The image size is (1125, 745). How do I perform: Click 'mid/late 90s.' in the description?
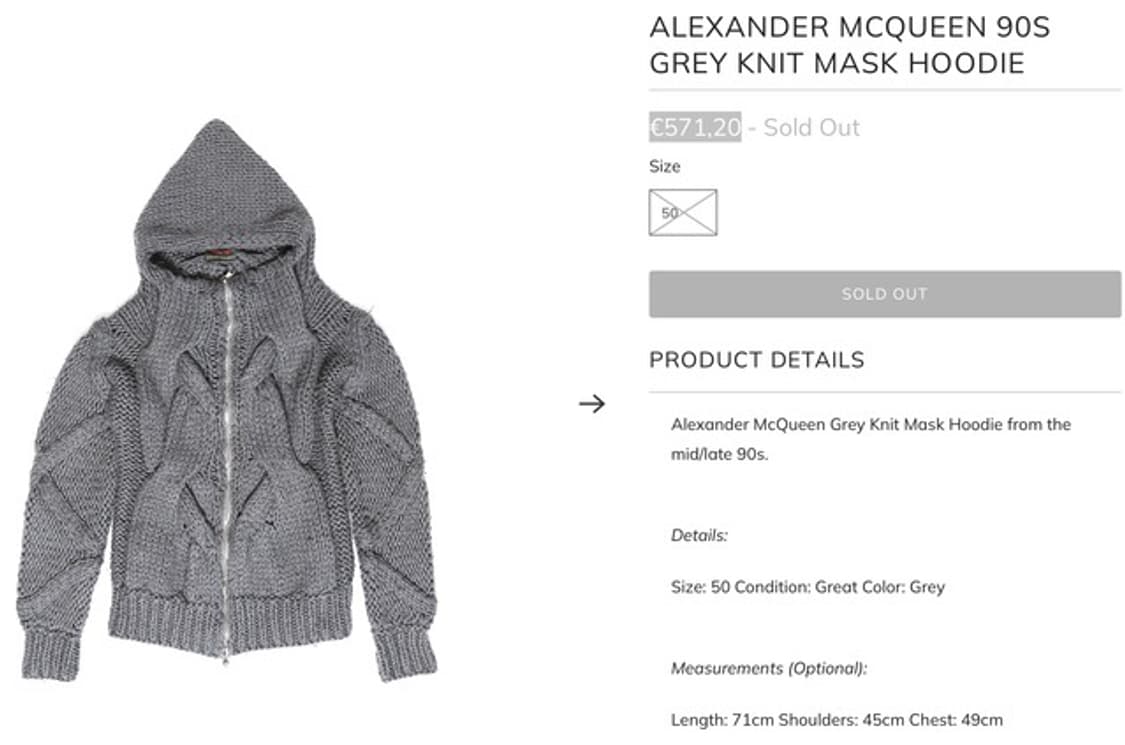tap(719, 453)
